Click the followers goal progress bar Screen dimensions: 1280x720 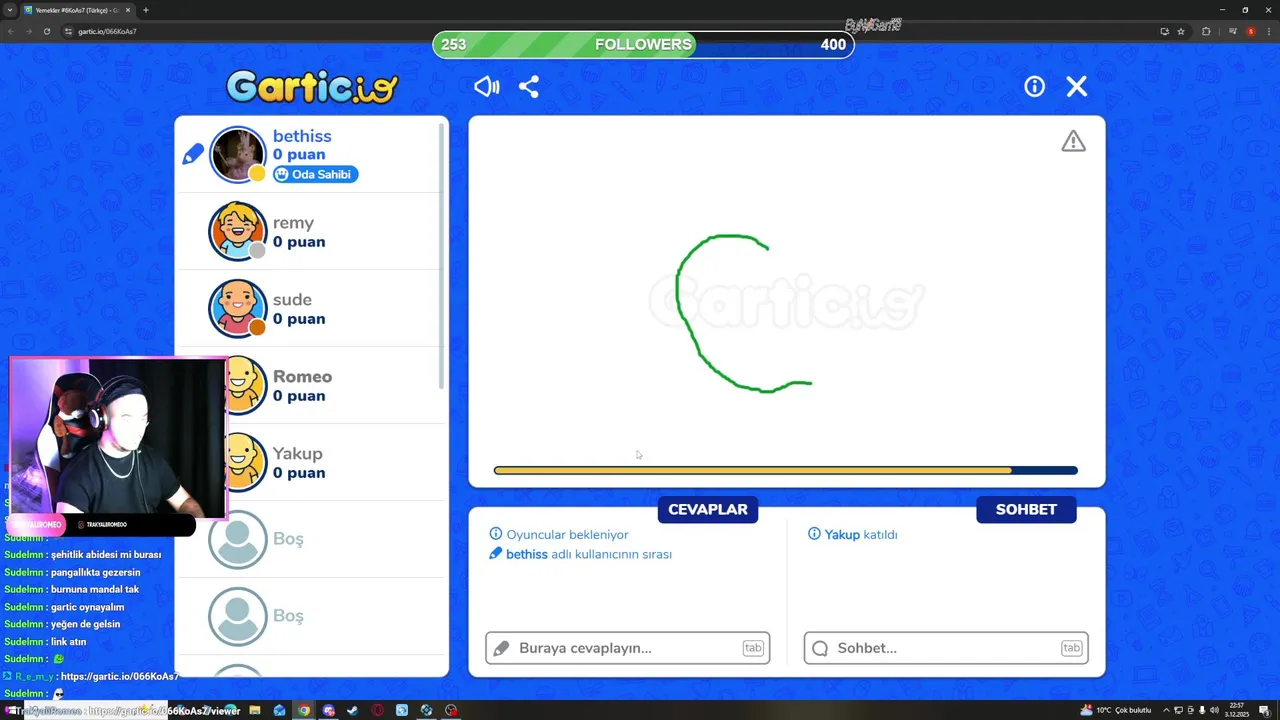pyautogui.click(x=644, y=44)
